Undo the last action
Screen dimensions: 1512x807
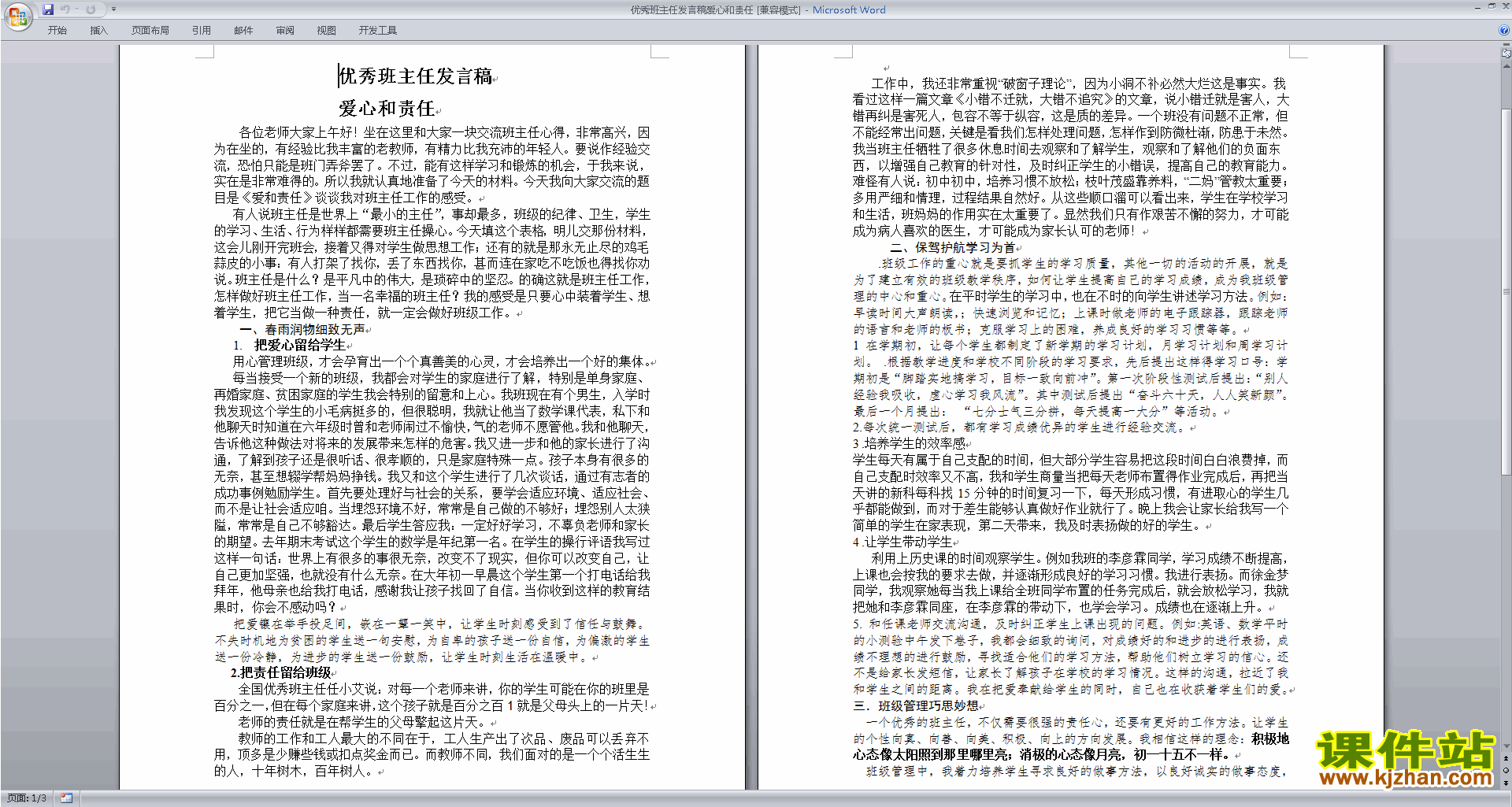(65, 9)
